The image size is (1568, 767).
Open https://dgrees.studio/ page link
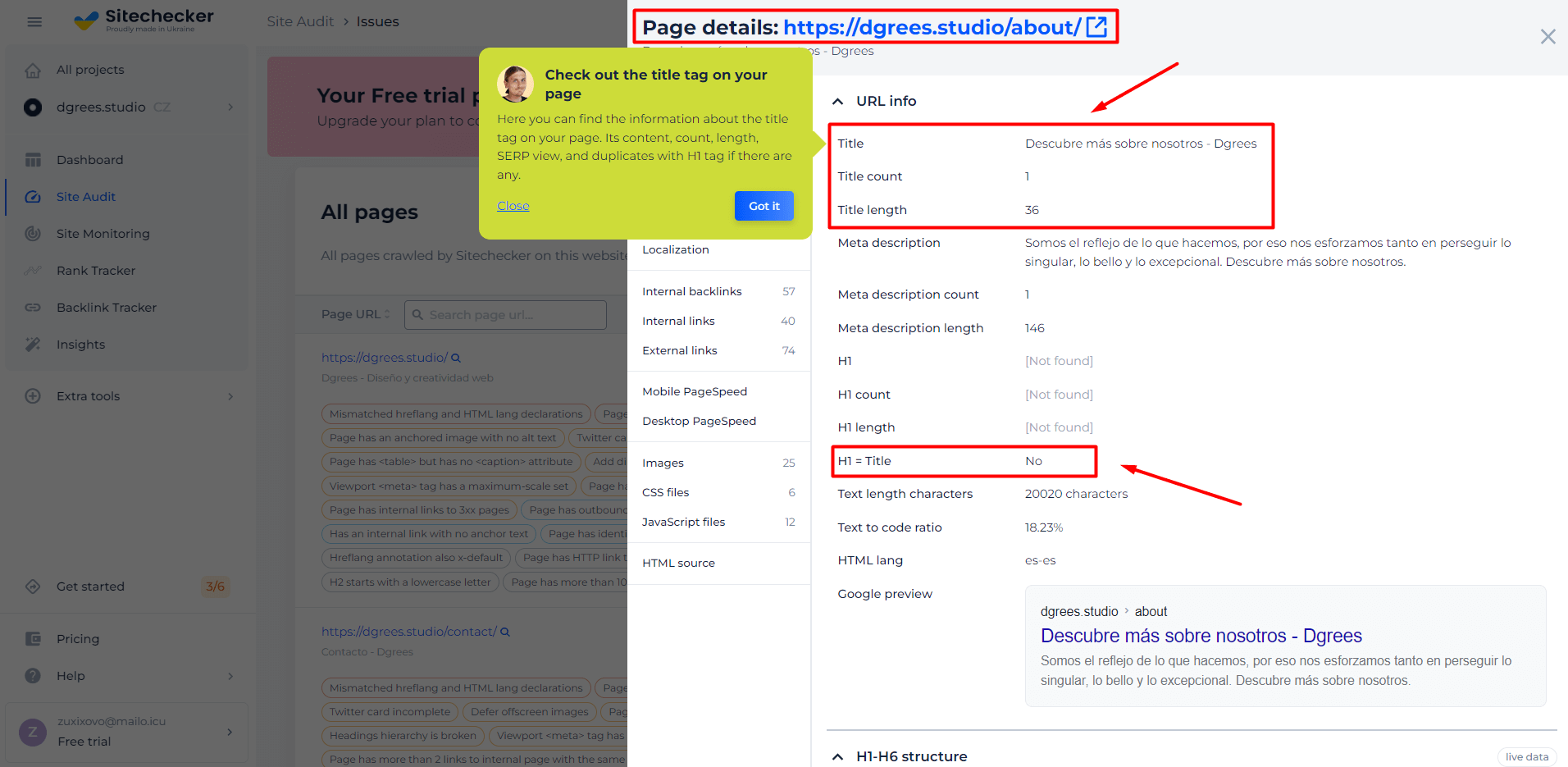point(385,358)
